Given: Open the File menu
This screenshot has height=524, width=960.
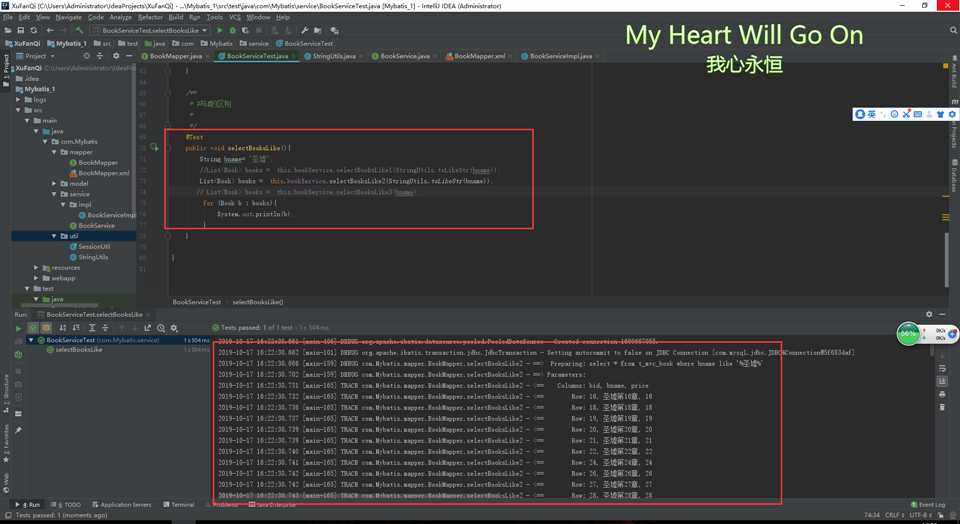Looking at the screenshot, I should click(x=8, y=17).
